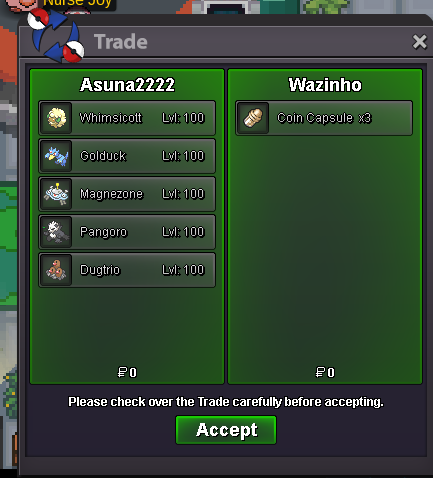433x478 pixels.
Task: Click Golduck's Lvl: 100 label
Action: coord(183,156)
